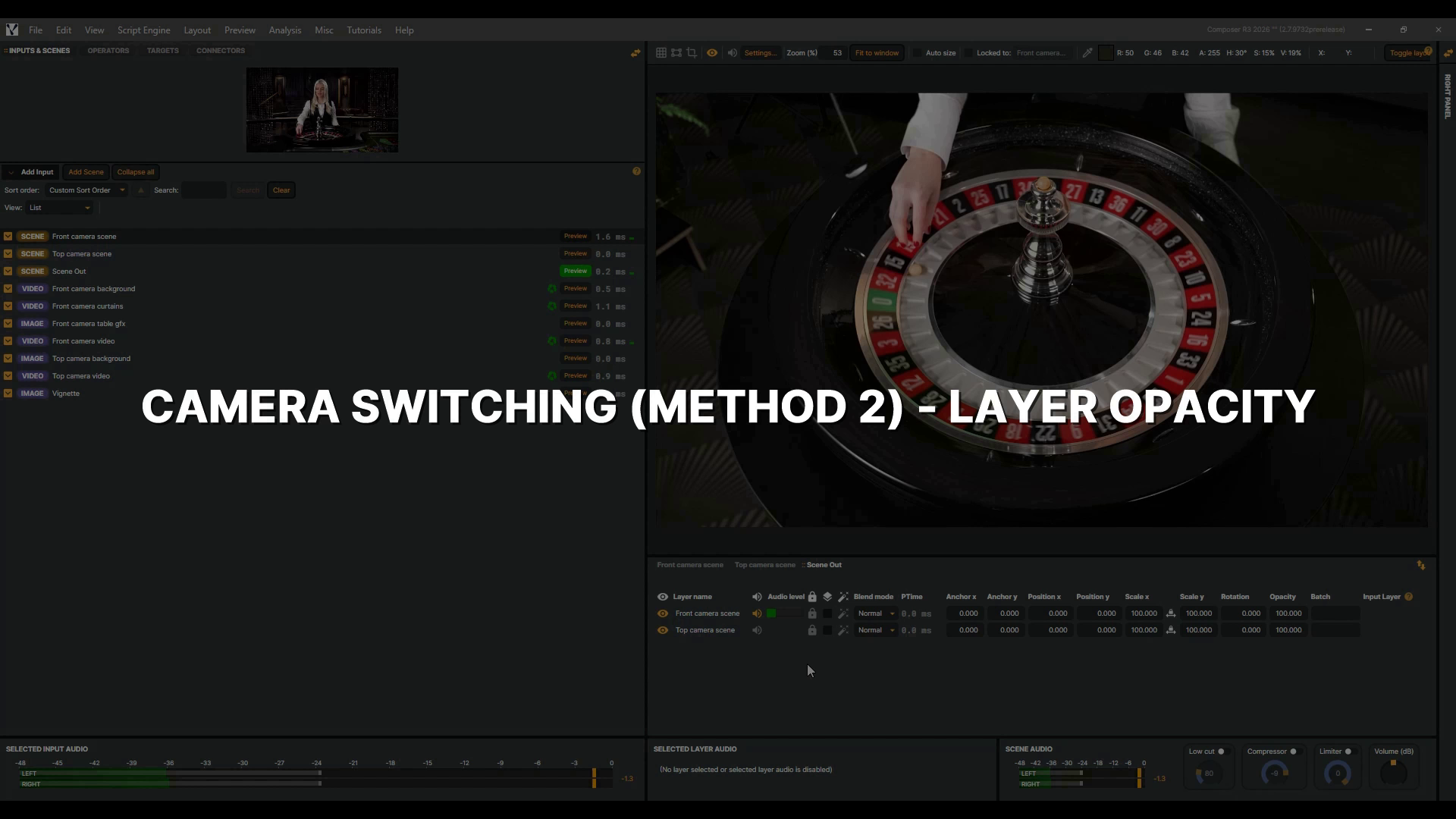Click the picked color swatch box
This screenshot has width=1456, height=819.
coord(1106,53)
